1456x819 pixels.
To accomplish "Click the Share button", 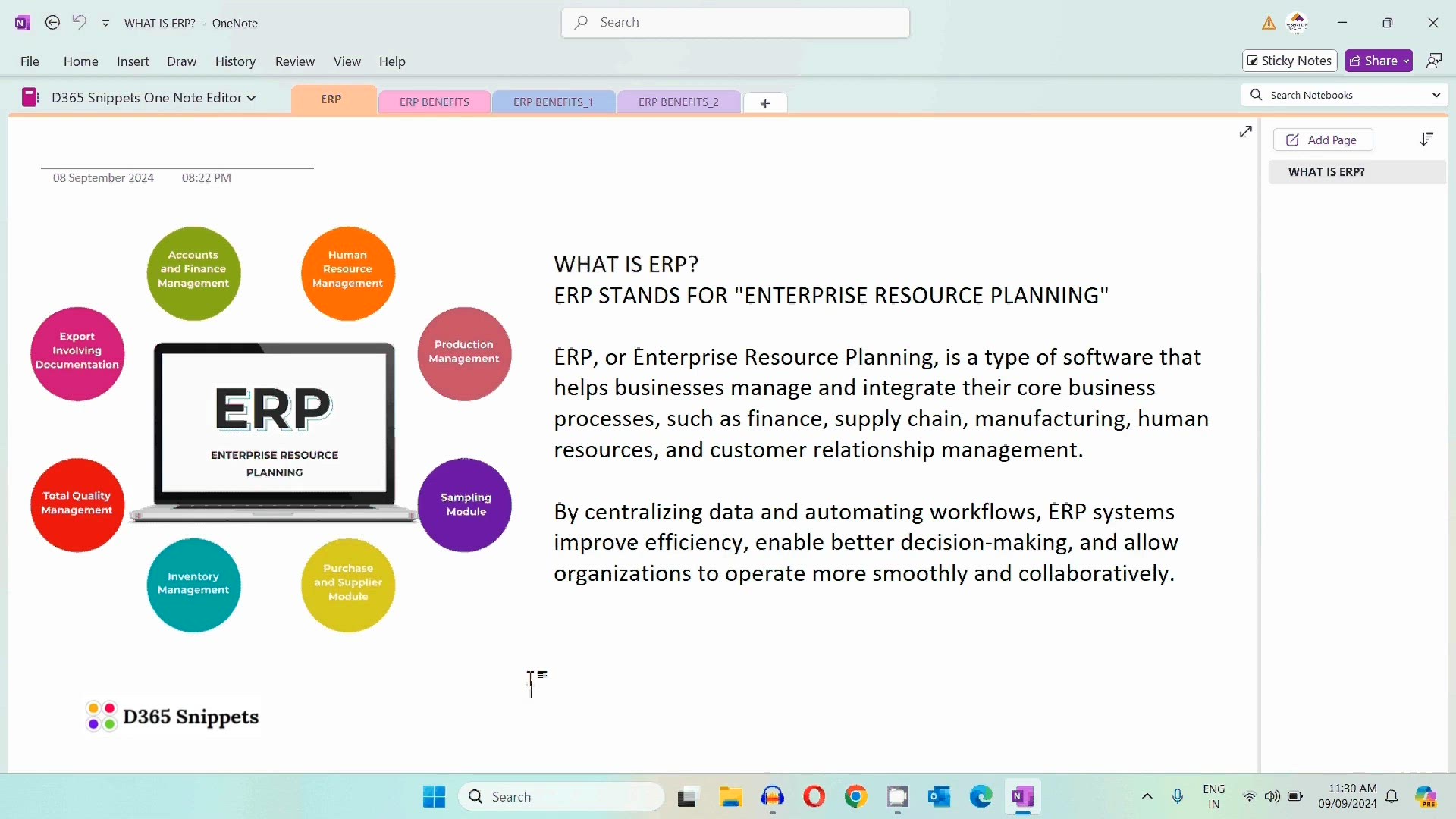I will click(x=1379, y=61).
